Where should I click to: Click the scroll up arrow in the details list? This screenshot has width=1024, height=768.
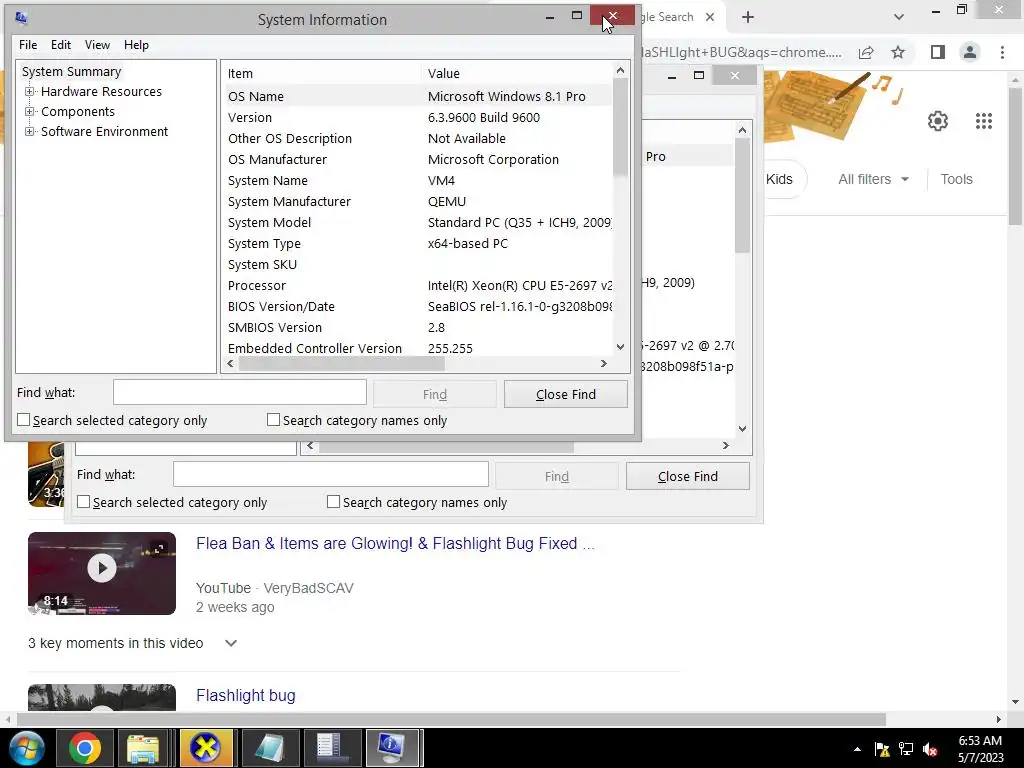pos(620,70)
